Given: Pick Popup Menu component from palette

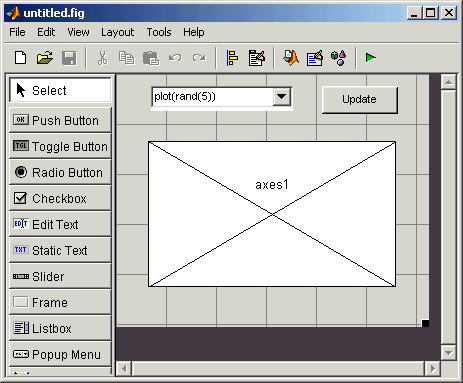Looking at the screenshot, I should [60, 354].
